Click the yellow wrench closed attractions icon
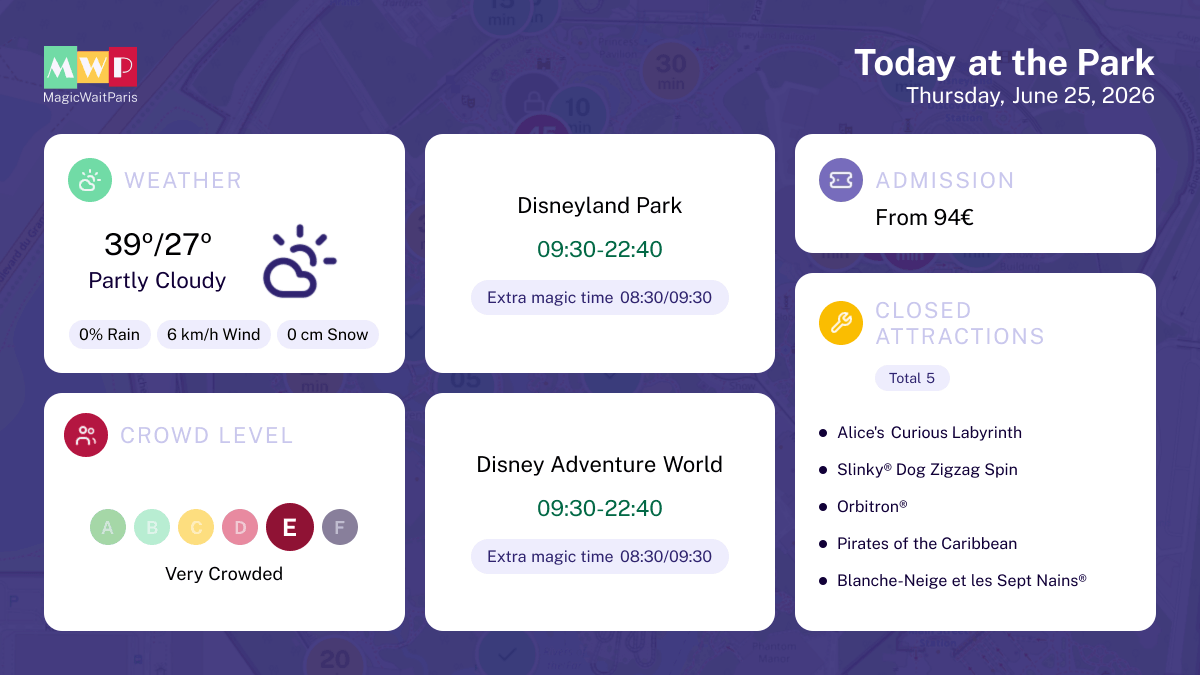Viewport: 1200px width, 675px height. (x=841, y=323)
